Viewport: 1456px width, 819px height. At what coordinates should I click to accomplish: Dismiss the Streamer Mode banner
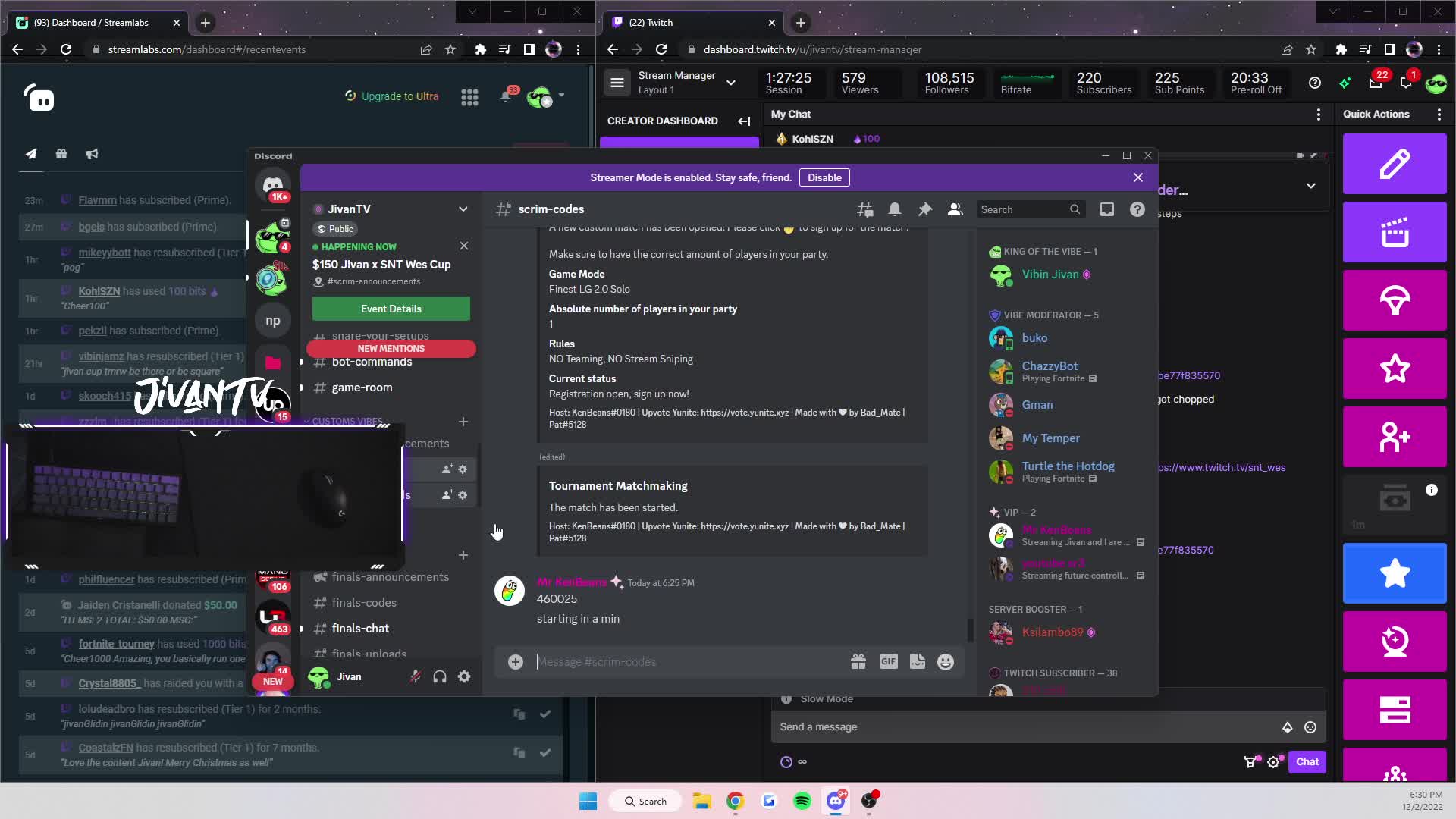click(x=1138, y=177)
